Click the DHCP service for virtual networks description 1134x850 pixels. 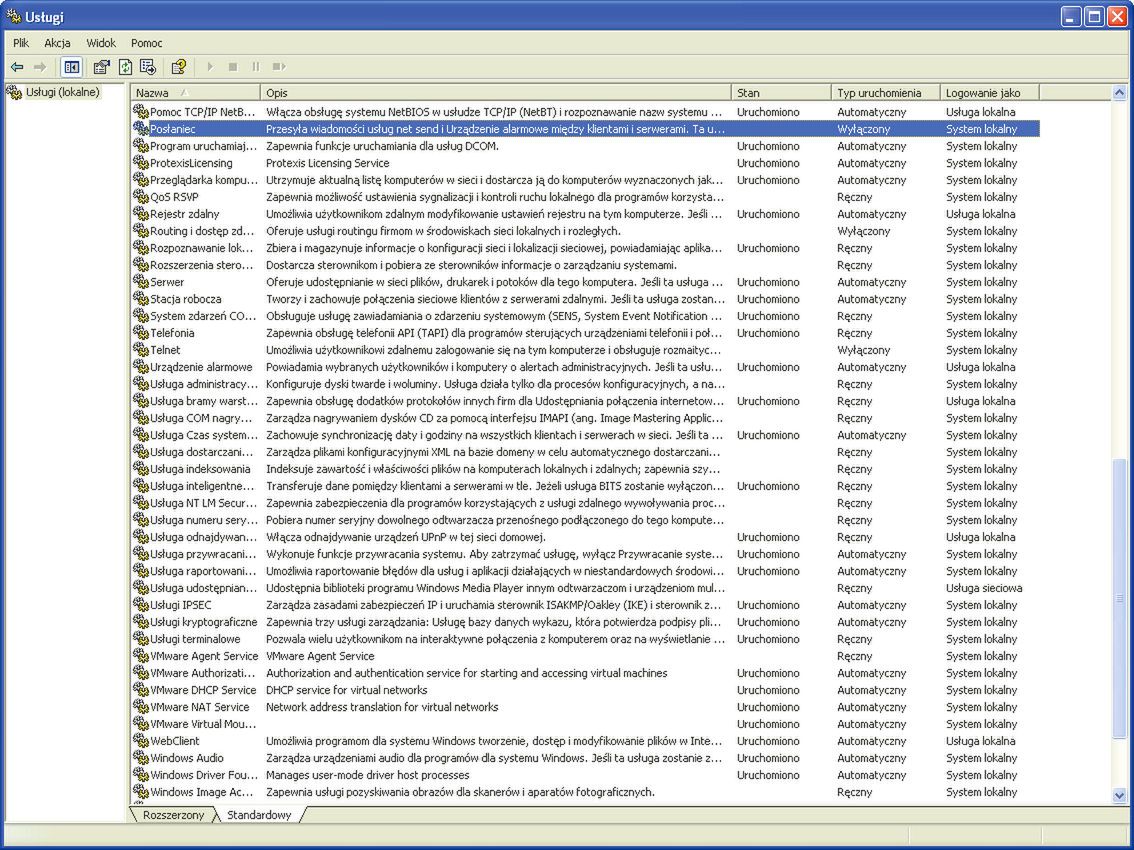[x=346, y=690]
